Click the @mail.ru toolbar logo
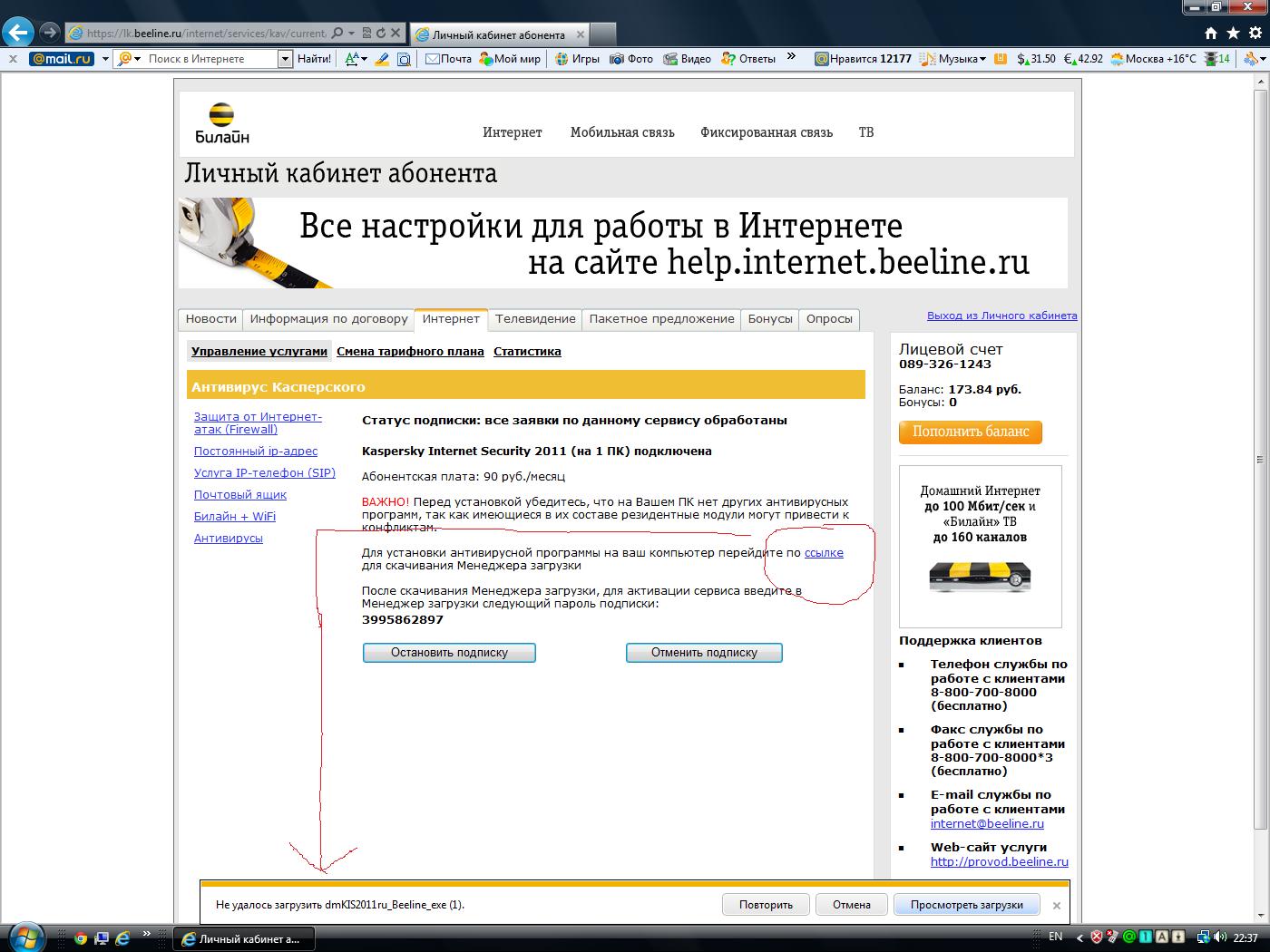Screen dimensions: 1270x952 click(62, 59)
